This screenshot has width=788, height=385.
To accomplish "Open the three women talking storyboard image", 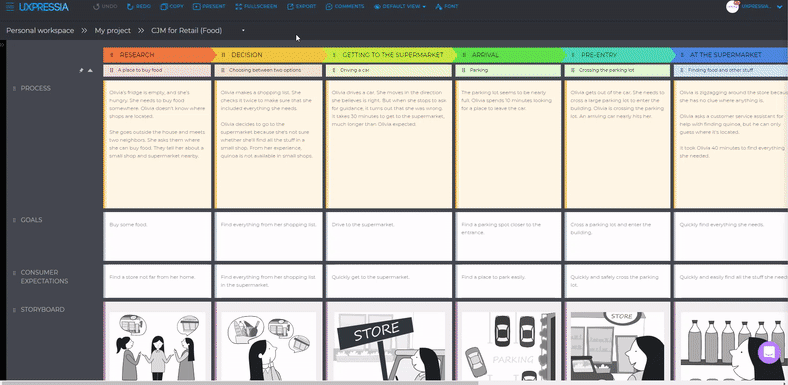I will 157,346.
